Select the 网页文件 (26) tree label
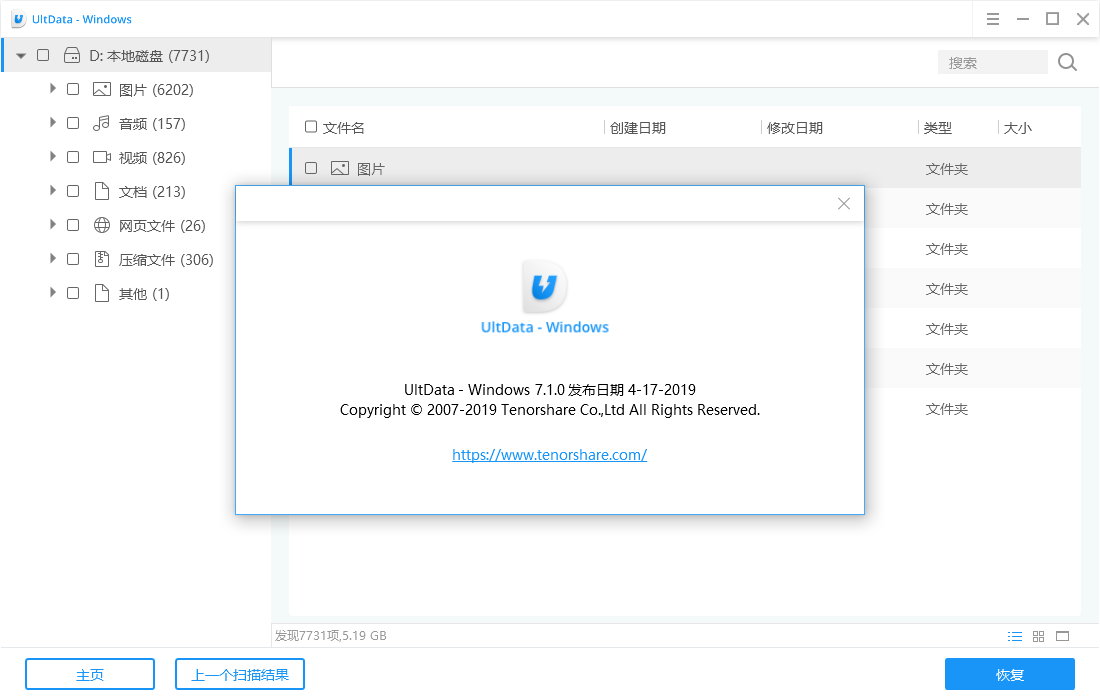This screenshot has width=1100, height=700. pos(162,225)
